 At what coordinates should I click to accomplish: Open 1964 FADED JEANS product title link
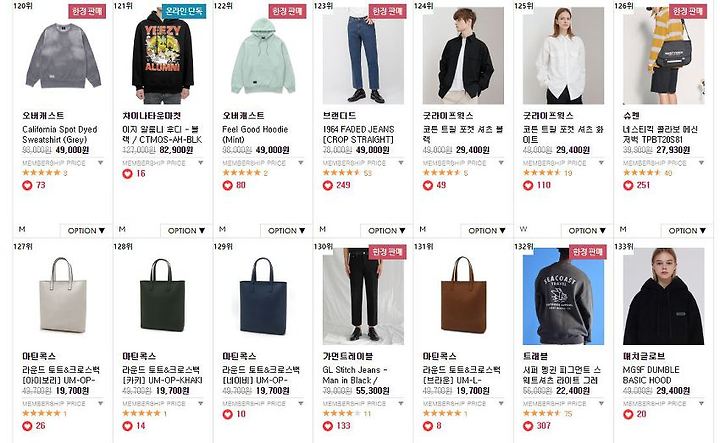[x=358, y=135]
